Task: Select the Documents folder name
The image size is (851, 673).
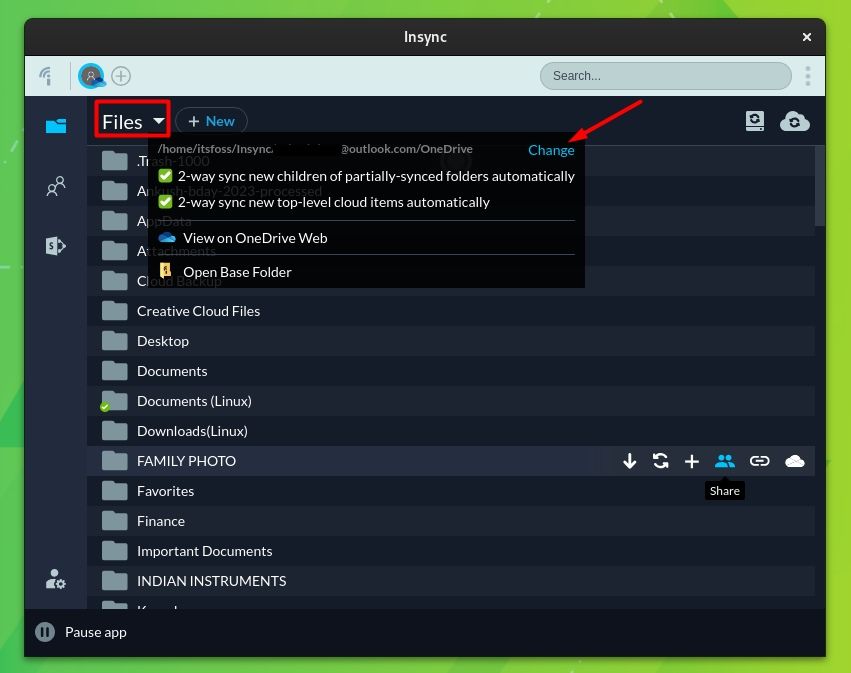Action: [x=172, y=371]
